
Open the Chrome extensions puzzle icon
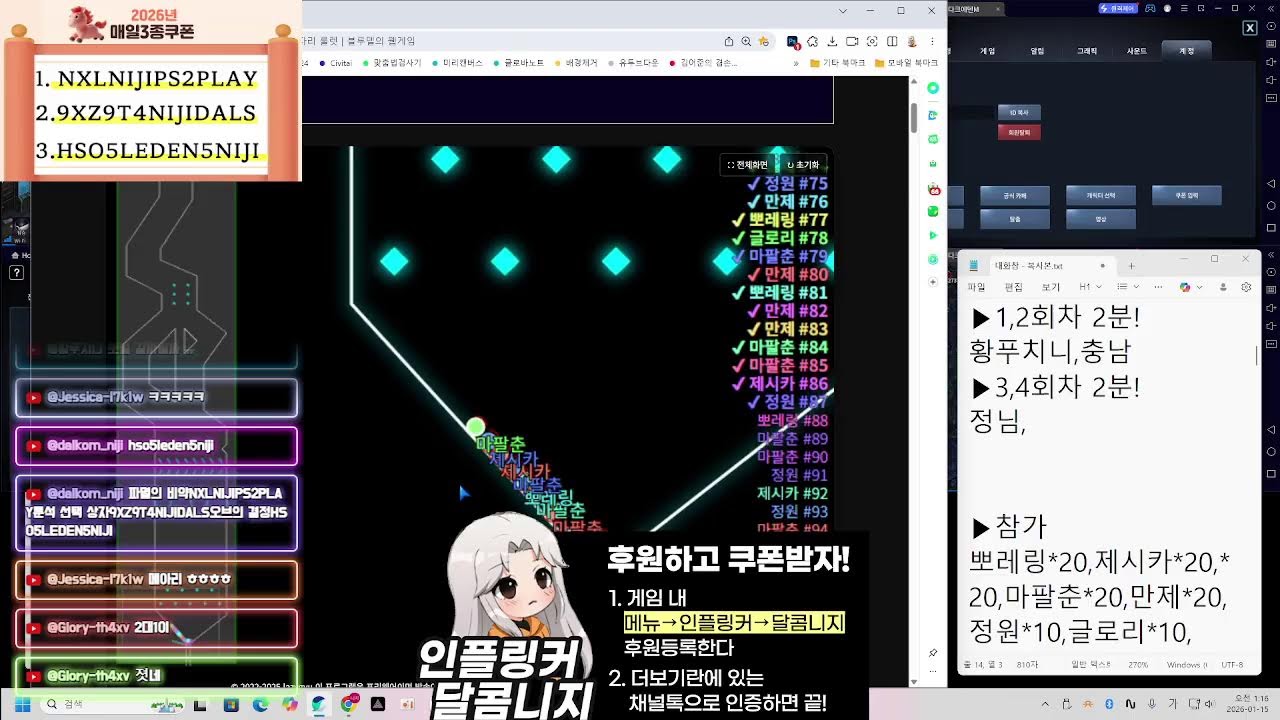[812, 41]
